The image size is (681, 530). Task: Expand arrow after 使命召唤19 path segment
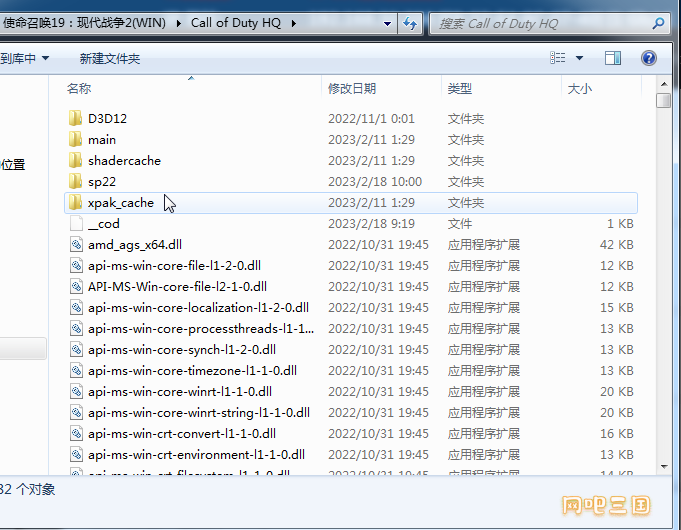179,23
